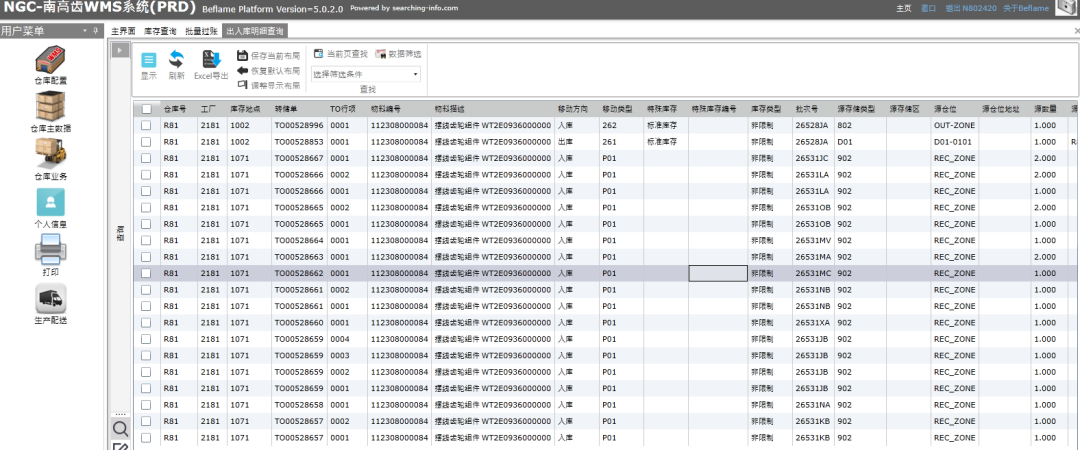This screenshot has width=1080, height=450.
Task: Click the magnifier search icon at lower left
Action: click(x=120, y=429)
